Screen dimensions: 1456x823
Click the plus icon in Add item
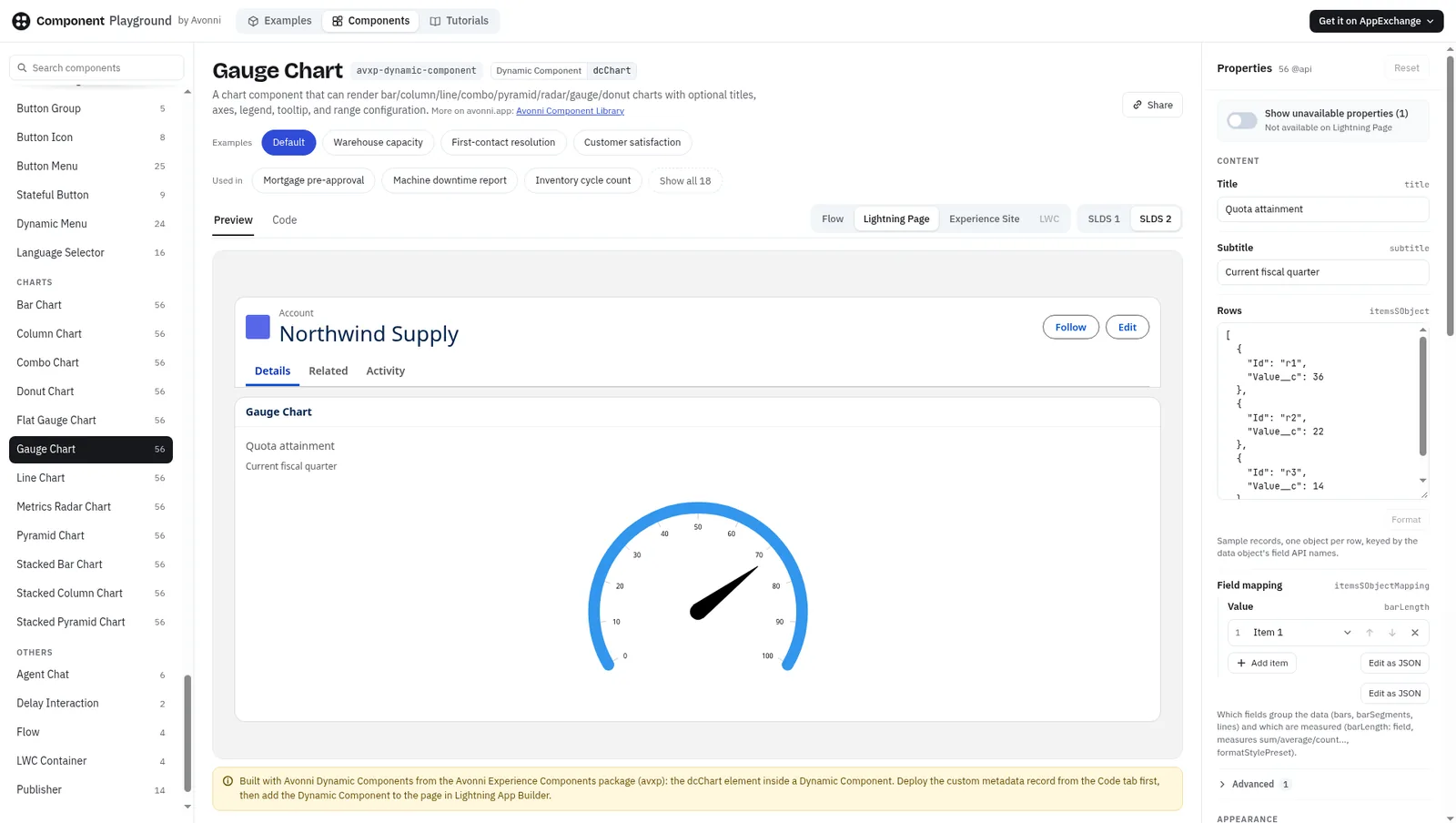1241,663
